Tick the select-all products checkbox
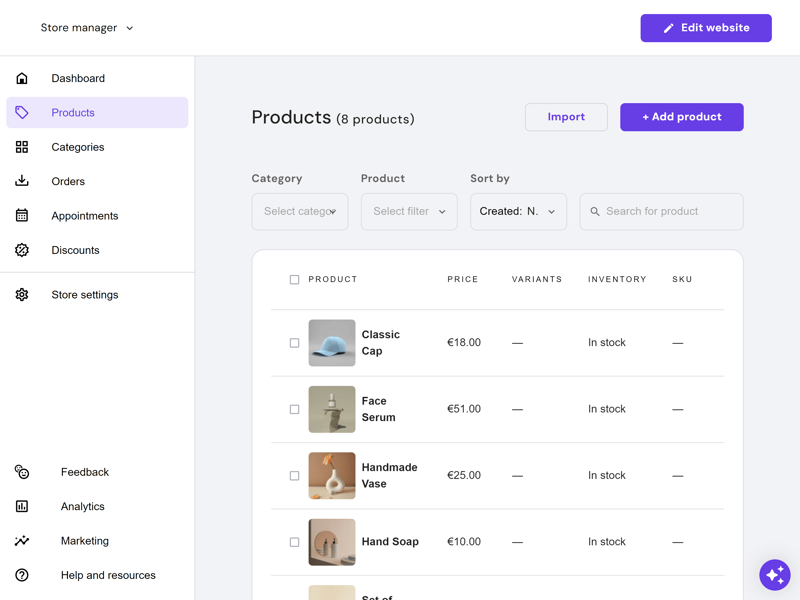 (294, 280)
